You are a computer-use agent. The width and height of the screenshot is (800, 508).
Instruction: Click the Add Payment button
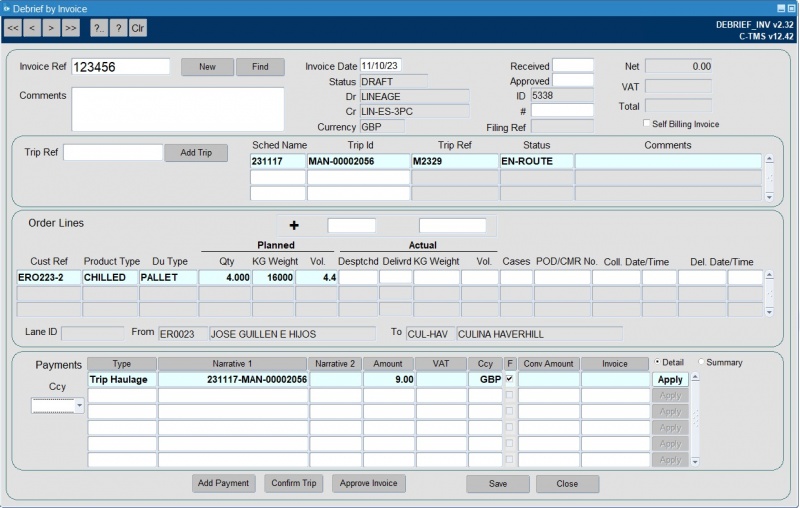click(223, 483)
